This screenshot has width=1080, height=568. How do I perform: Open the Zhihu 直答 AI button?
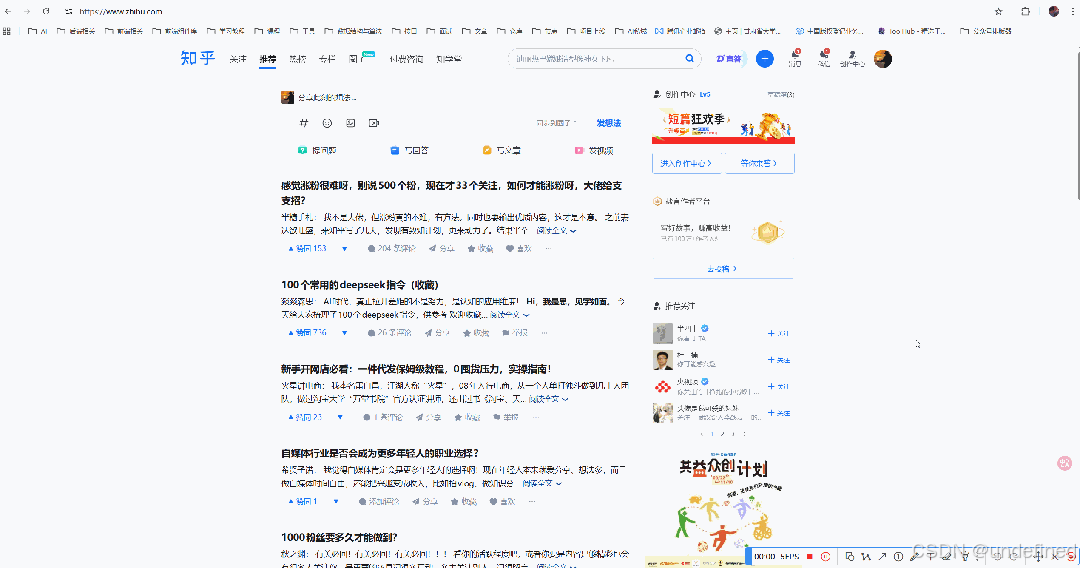[x=729, y=59]
